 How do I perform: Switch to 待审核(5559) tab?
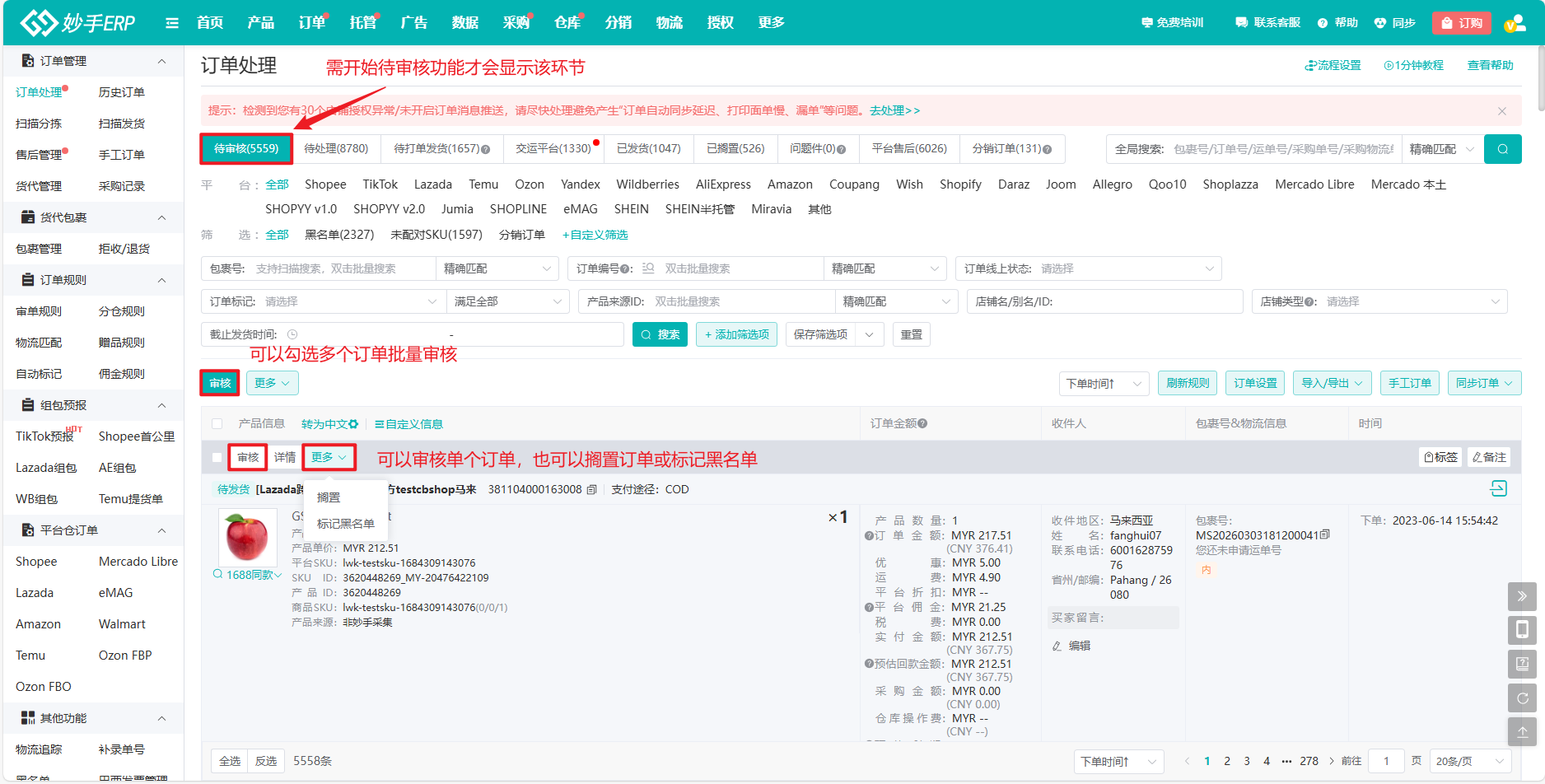pyautogui.click(x=246, y=149)
